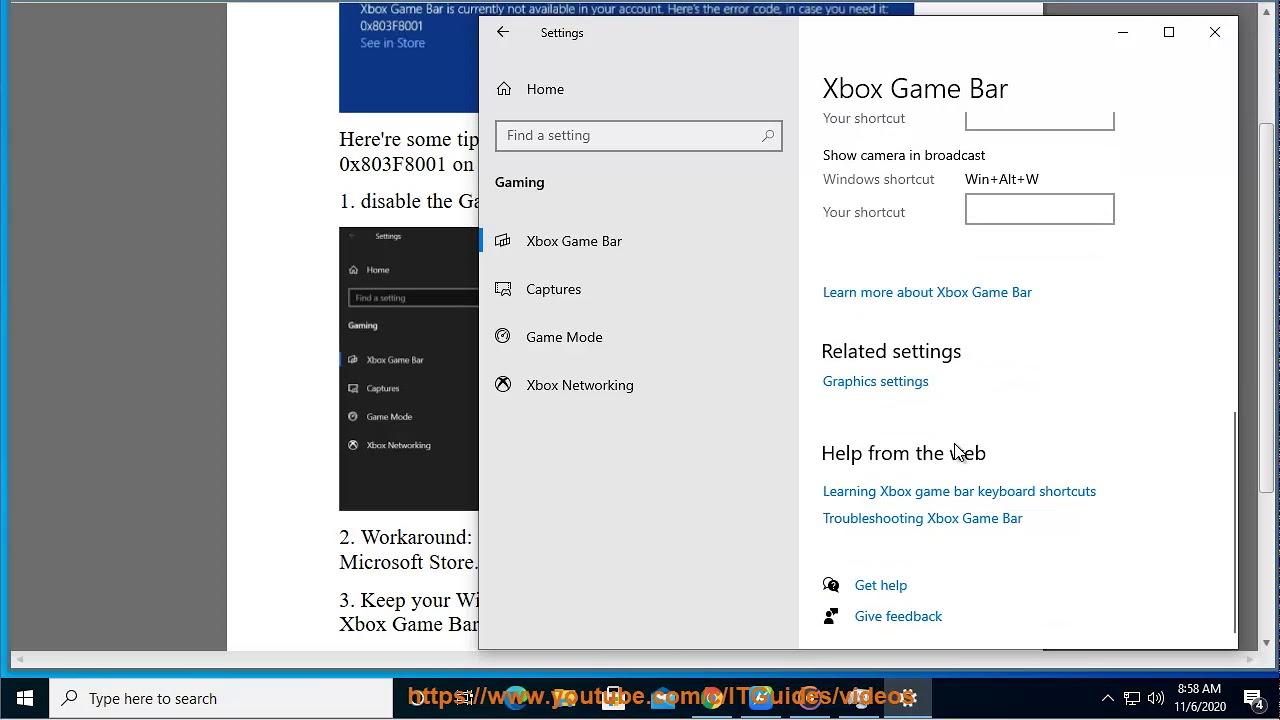Click the Xbox Networking sidebar icon

(503, 385)
